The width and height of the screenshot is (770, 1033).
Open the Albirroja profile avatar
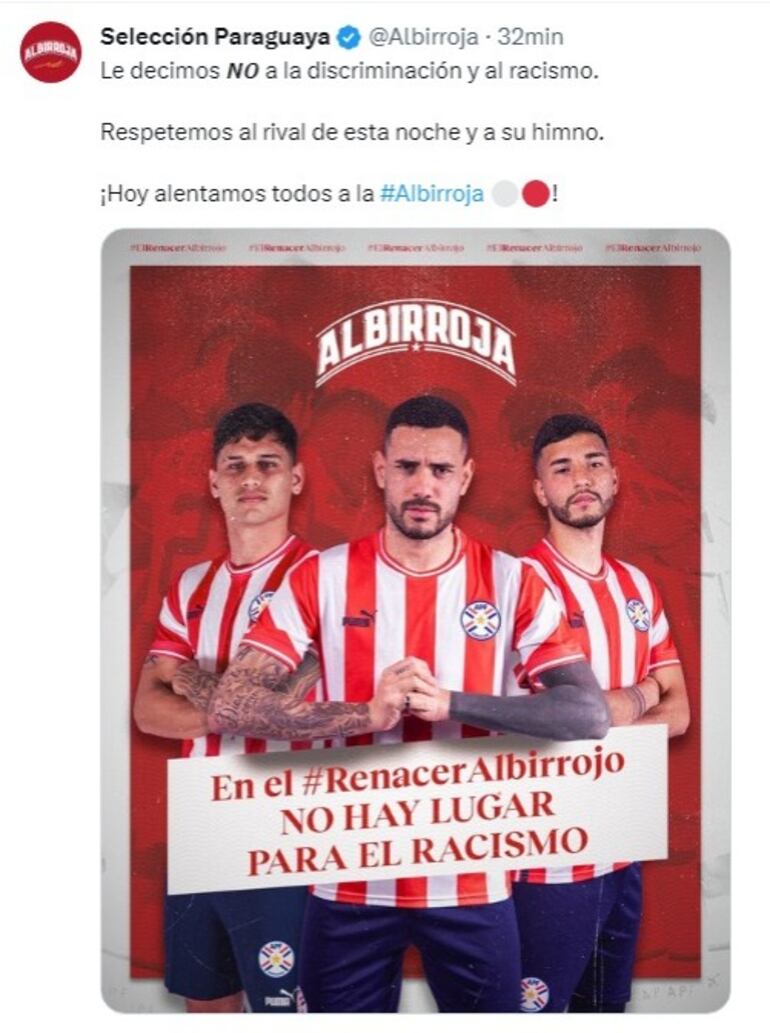51,51
